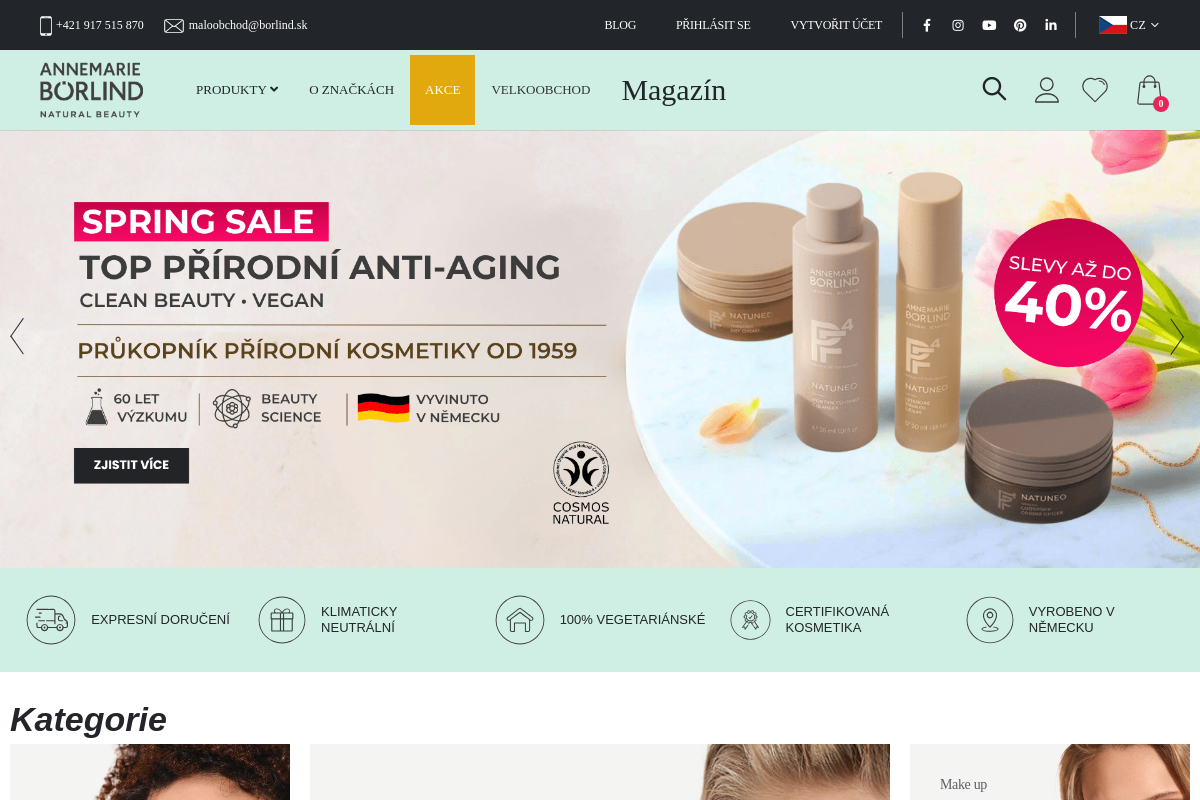The width and height of the screenshot is (1200, 800).
Task: Open the Pinterest icon
Action: point(1020,25)
